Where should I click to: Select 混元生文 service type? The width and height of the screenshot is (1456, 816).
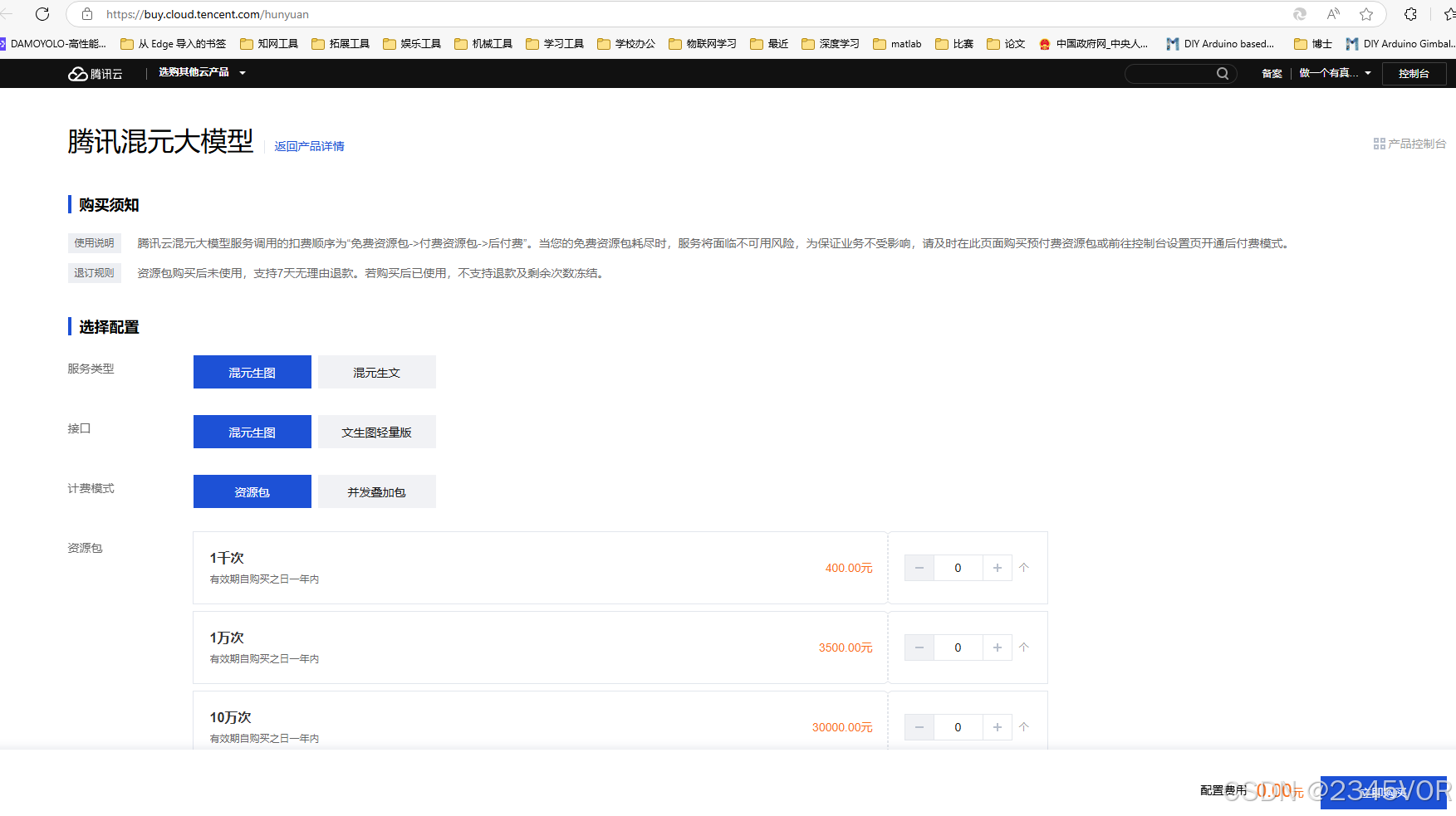pos(377,372)
